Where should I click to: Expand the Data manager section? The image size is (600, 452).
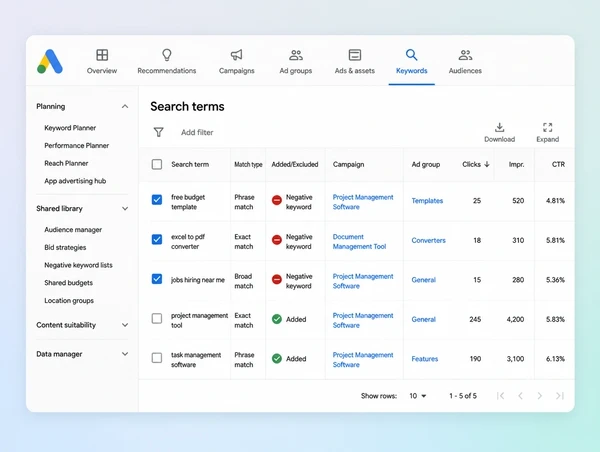click(x=125, y=354)
